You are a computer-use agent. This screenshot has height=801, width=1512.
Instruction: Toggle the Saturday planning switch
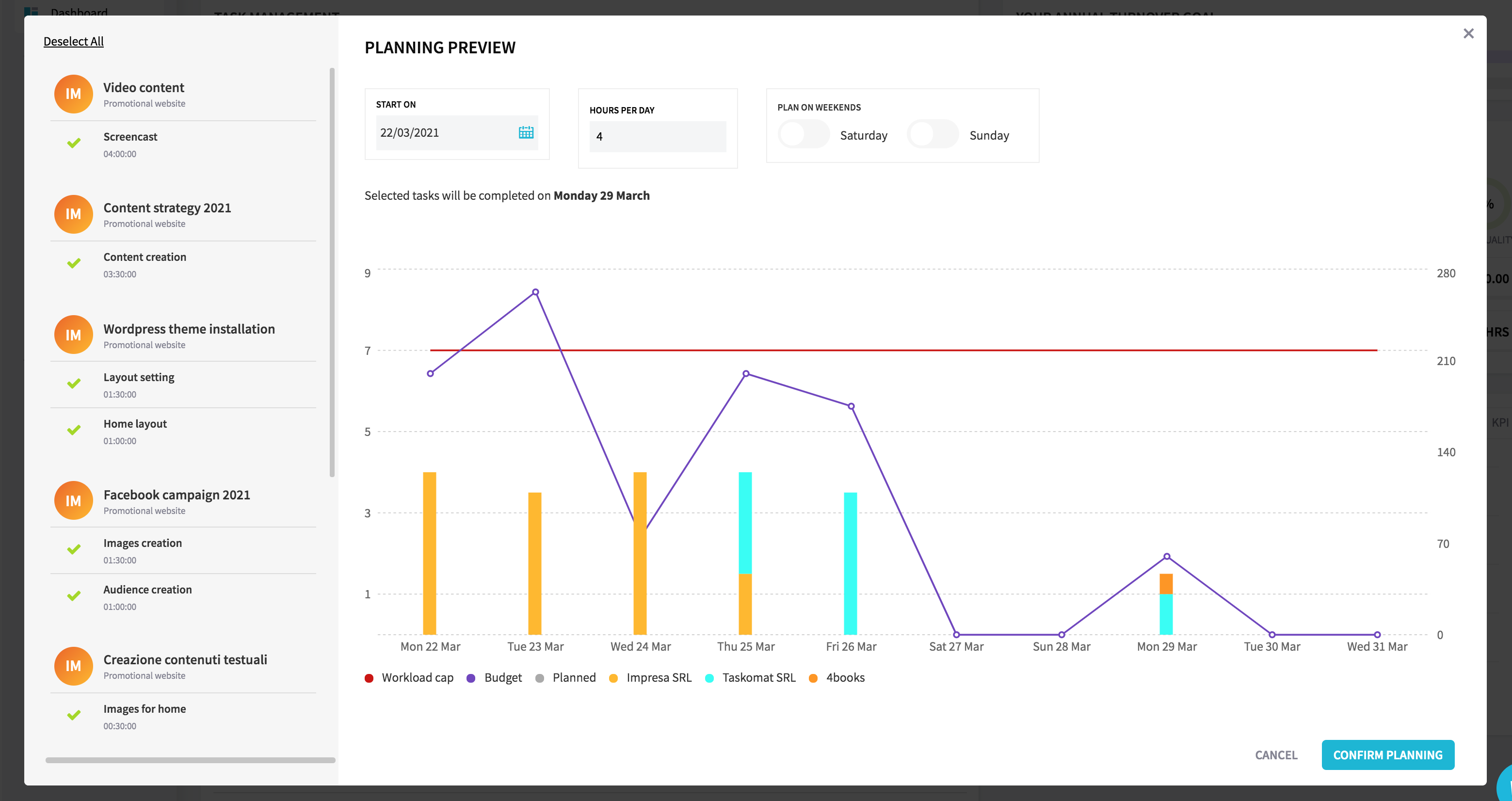pos(805,134)
